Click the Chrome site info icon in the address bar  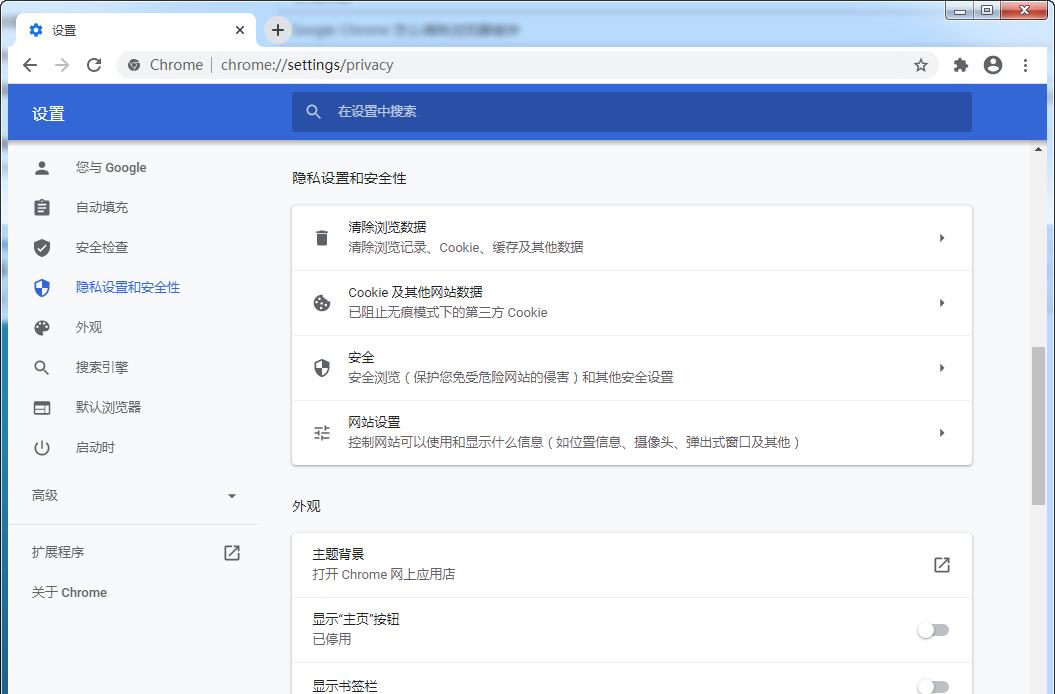(134, 65)
